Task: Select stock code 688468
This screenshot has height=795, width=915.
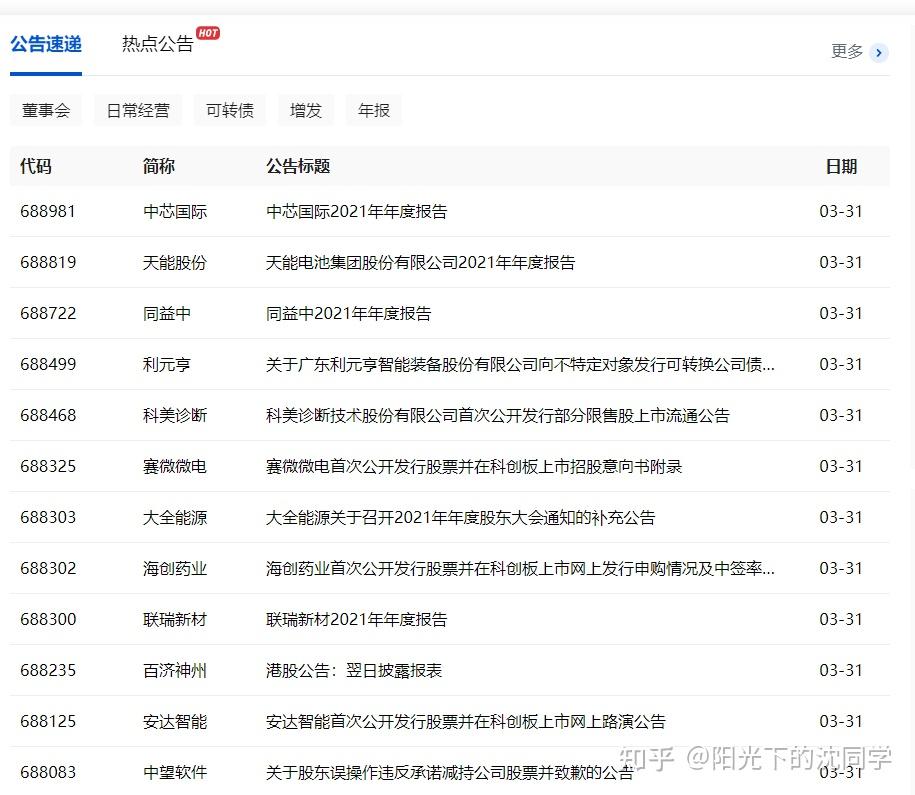Action: point(48,416)
